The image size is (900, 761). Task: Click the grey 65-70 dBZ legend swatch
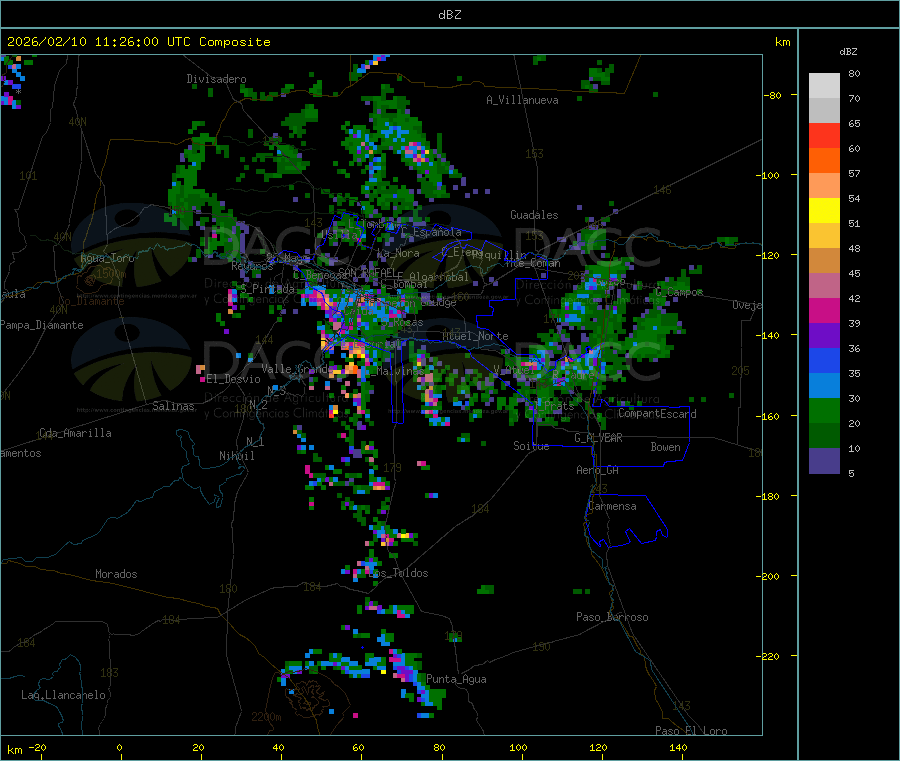[x=824, y=111]
